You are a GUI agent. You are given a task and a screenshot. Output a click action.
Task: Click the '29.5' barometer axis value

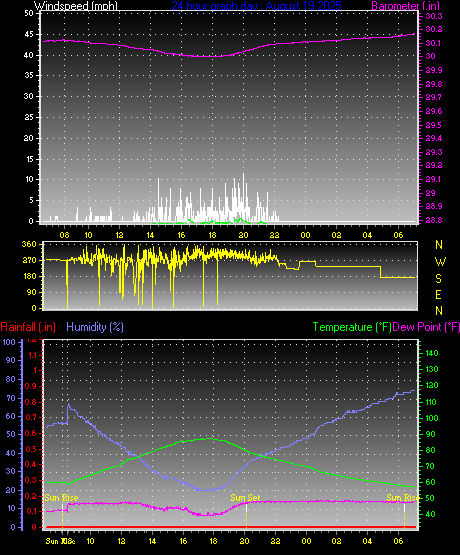(x=433, y=125)
